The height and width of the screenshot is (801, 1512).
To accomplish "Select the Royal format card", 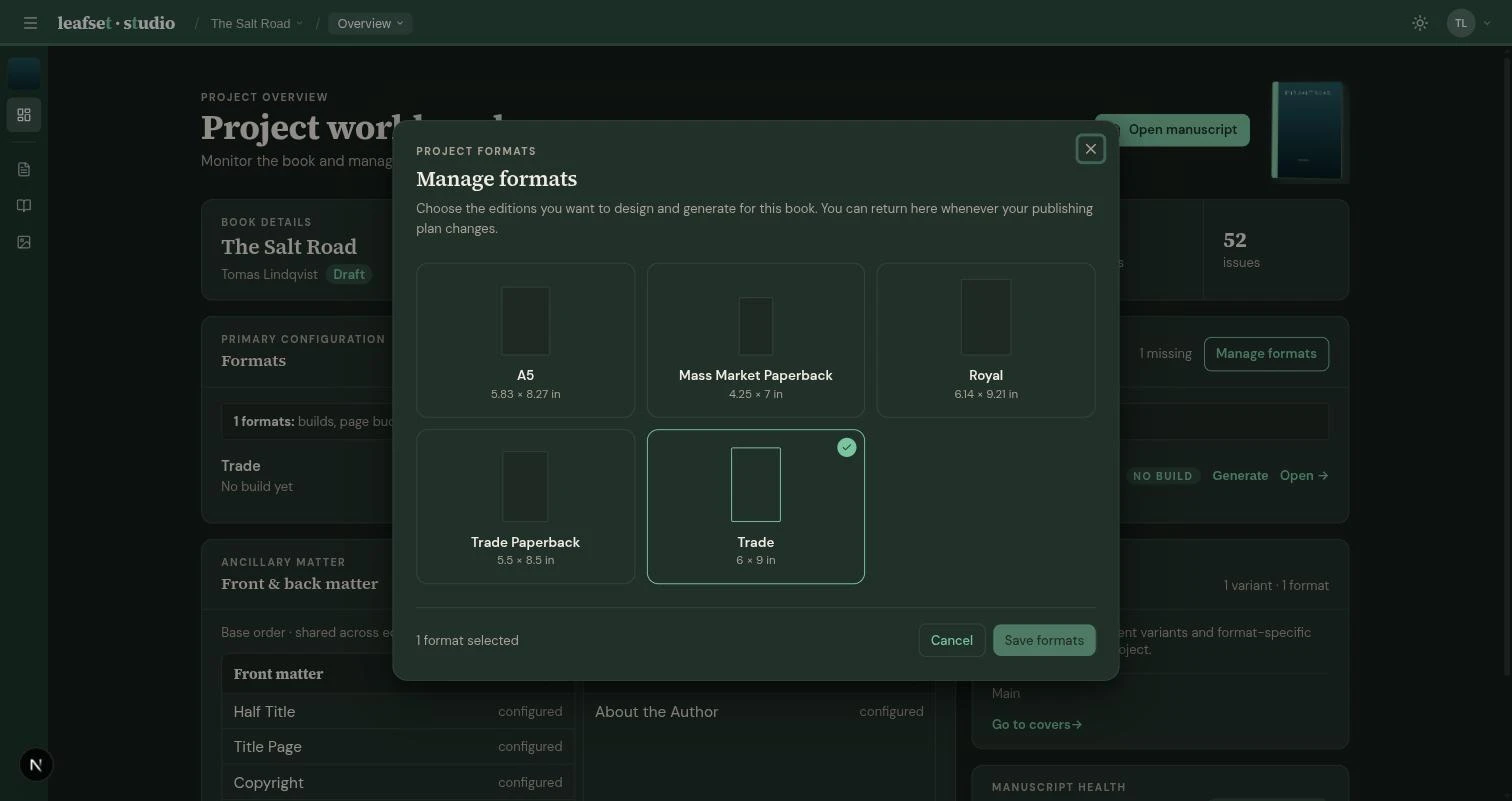I will click(986, 340).
